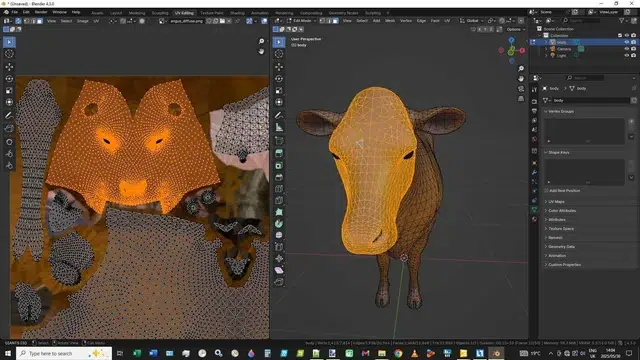Toggle render camera icon for Light object

tap(633, 55)
